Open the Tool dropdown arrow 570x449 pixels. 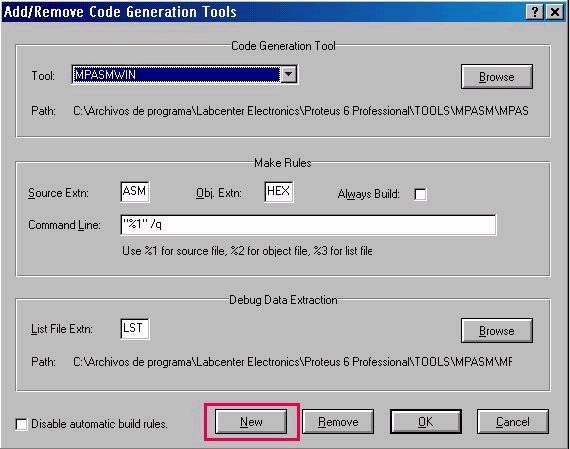(289, 75)
